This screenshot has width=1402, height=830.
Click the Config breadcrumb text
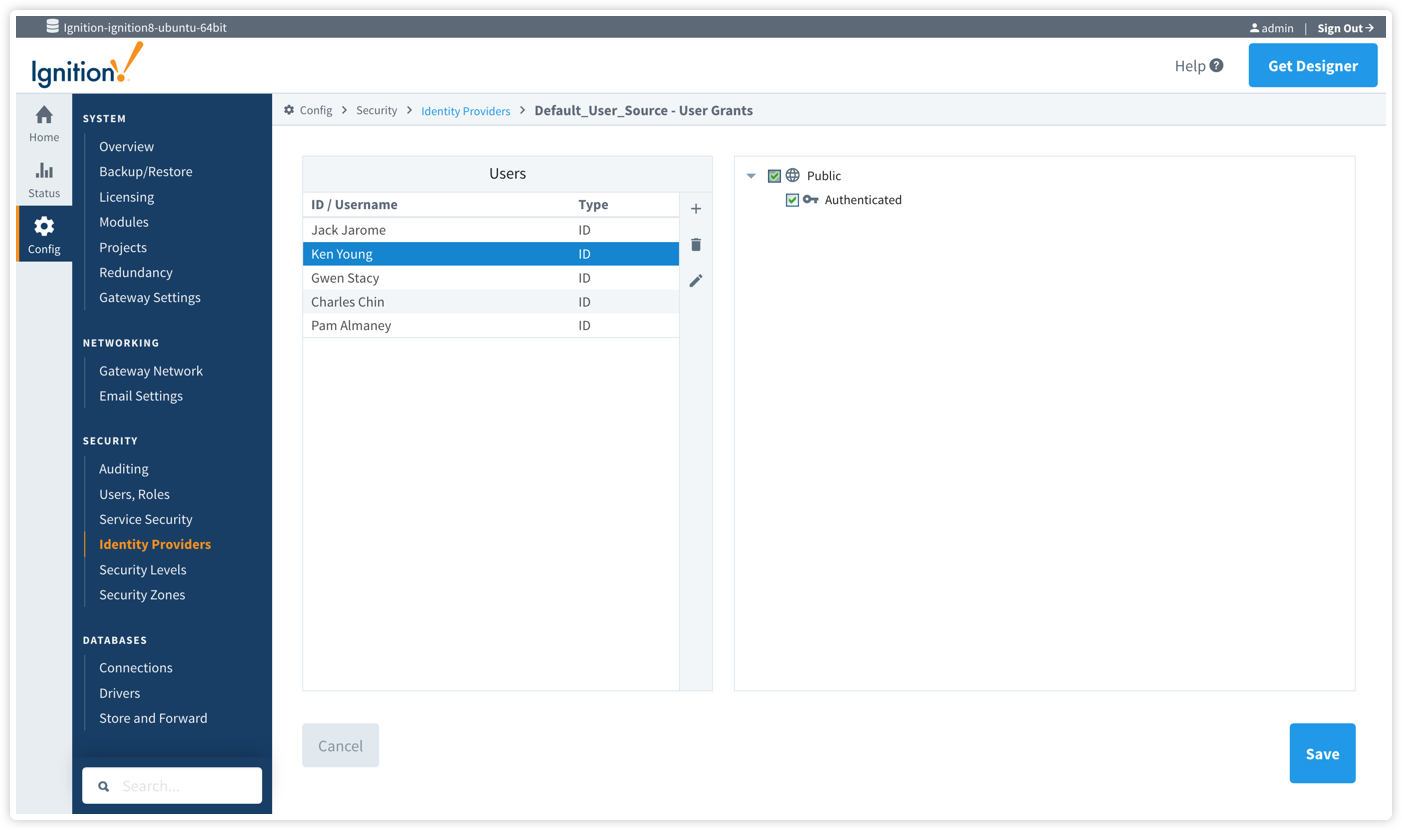pos(316,110)
